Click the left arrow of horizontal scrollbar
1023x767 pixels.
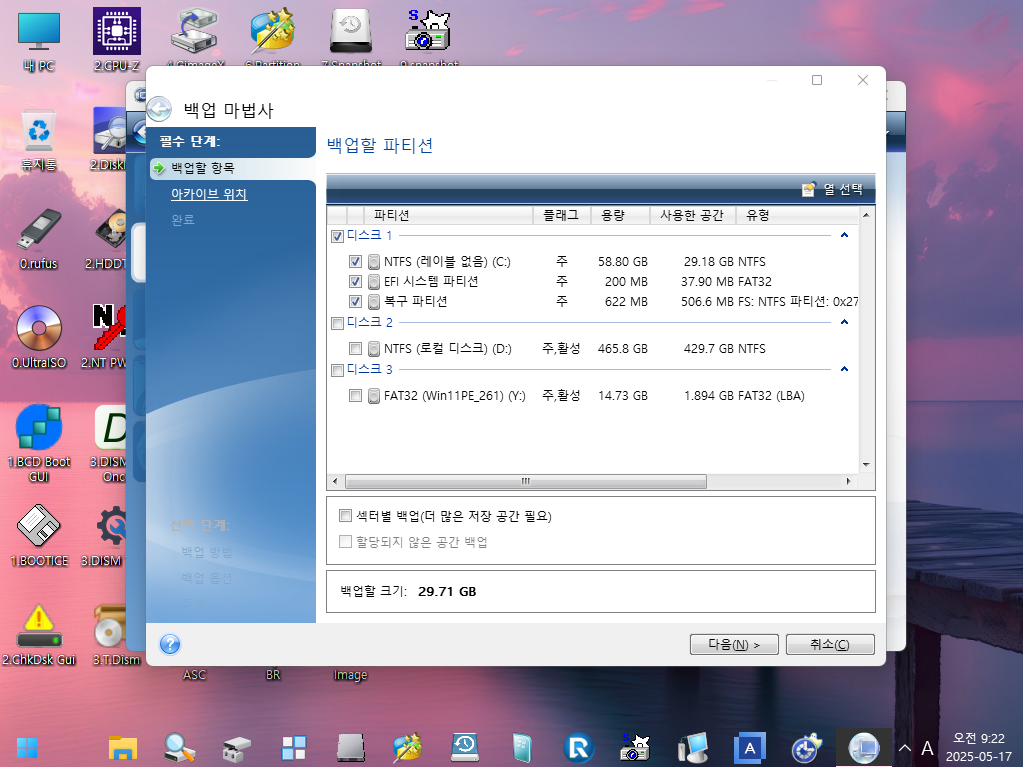pos(335,481)
